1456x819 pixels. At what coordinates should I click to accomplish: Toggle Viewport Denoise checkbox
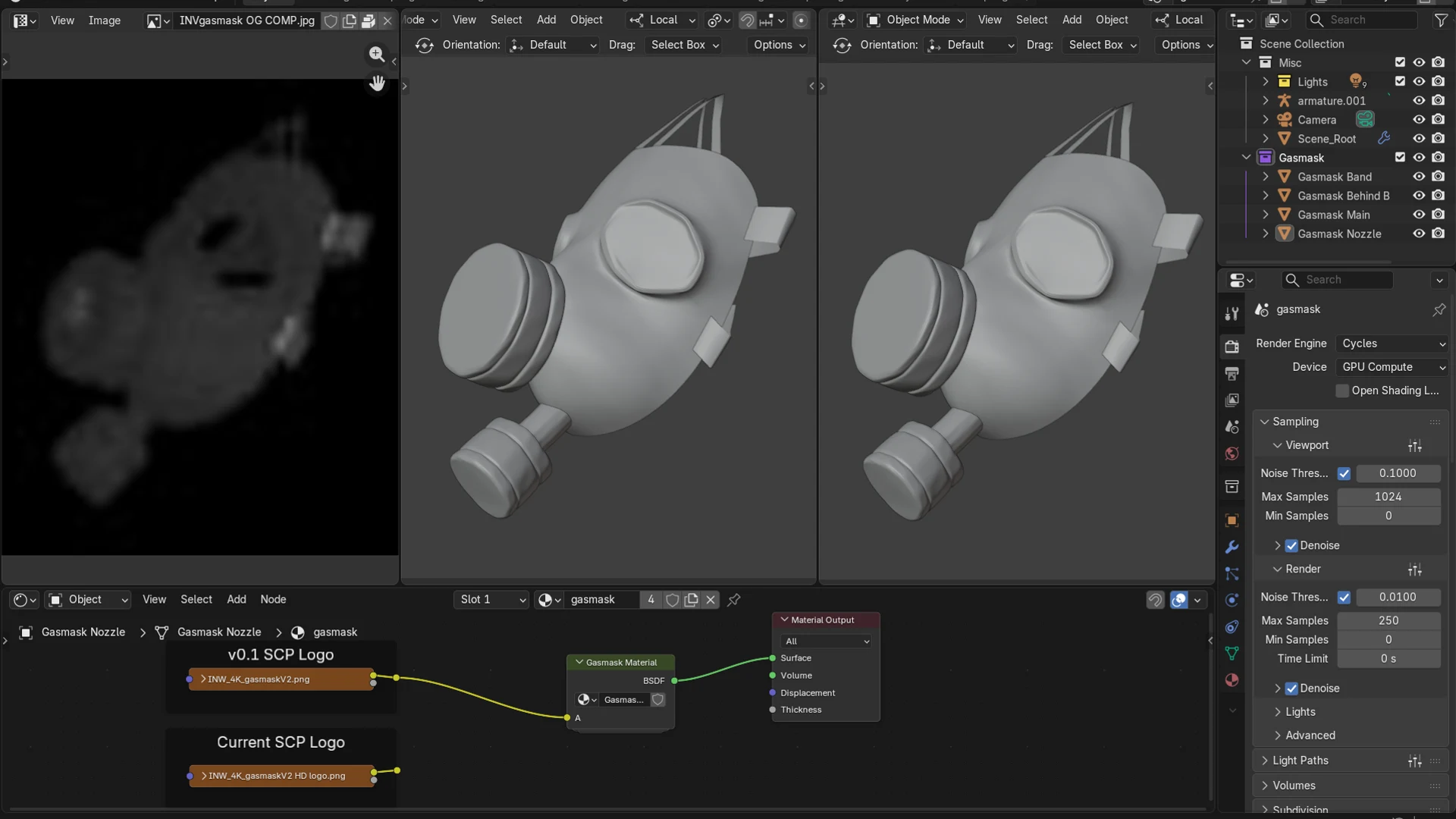tap(1291, 546)
